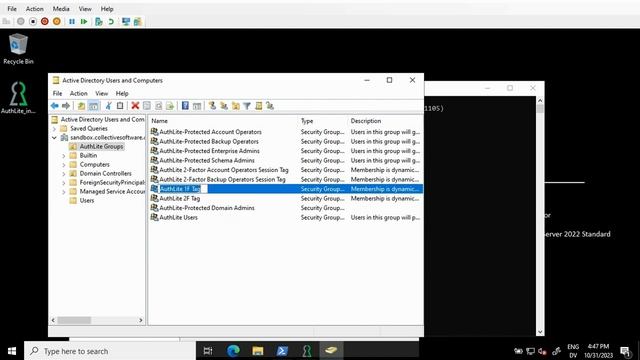
Task: Click the Revert VM icon
Action: pos(111,22)
